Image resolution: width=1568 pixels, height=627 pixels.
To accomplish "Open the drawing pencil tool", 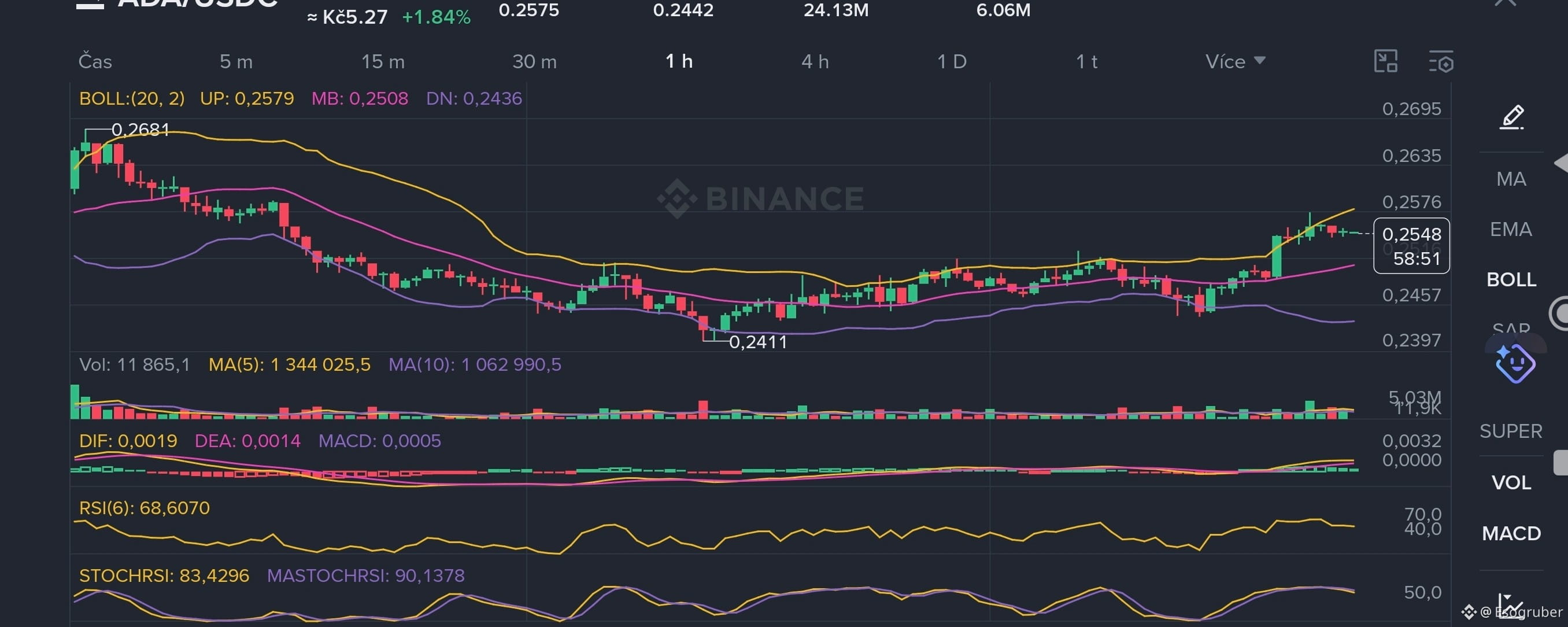I will click(x=1511, y=117).
